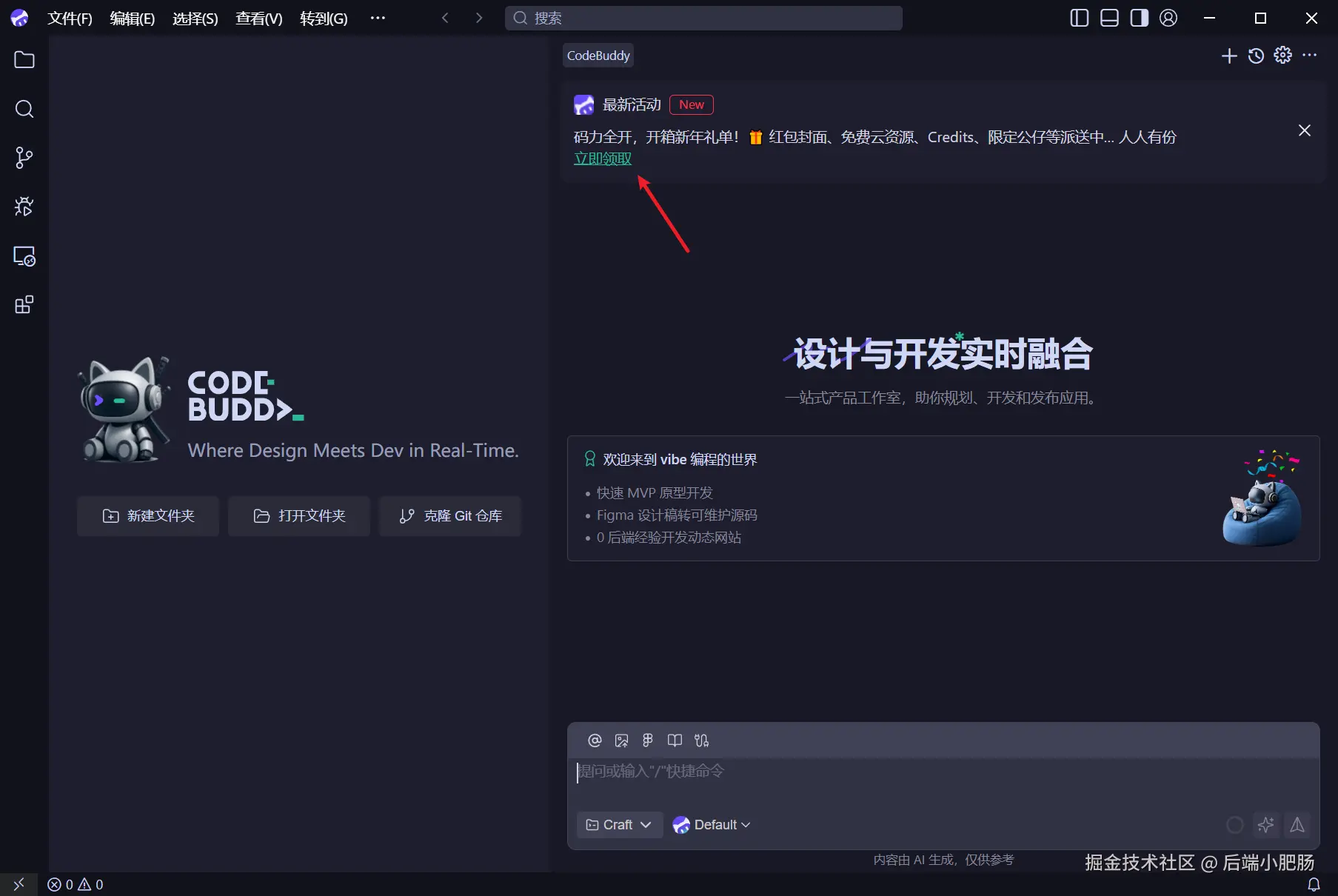1338x896 pixels.
Task: Click the Figma 设计稿转可维护源码 bullet
Action: coord(677,515)
